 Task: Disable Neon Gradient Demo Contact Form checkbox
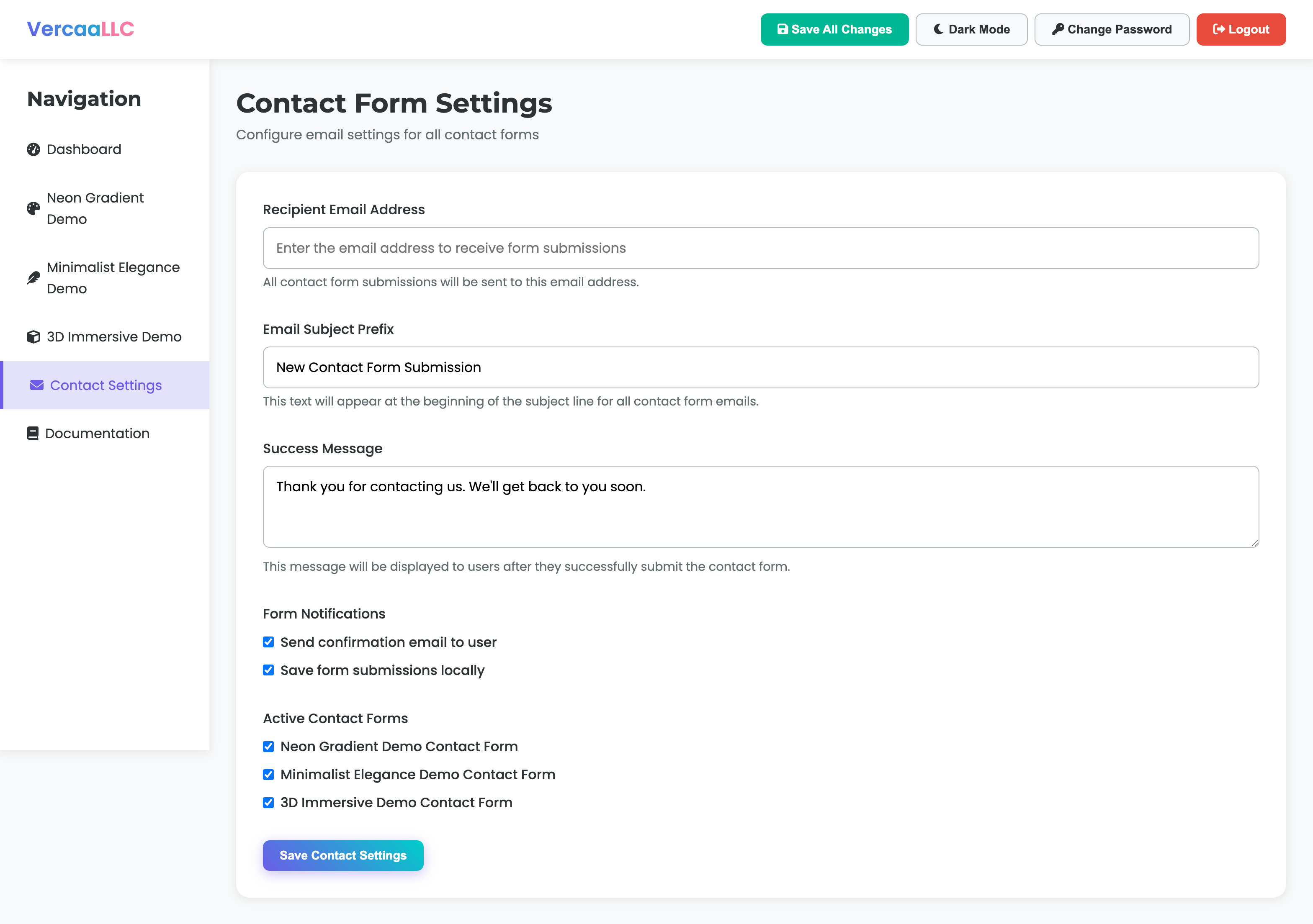268,747
